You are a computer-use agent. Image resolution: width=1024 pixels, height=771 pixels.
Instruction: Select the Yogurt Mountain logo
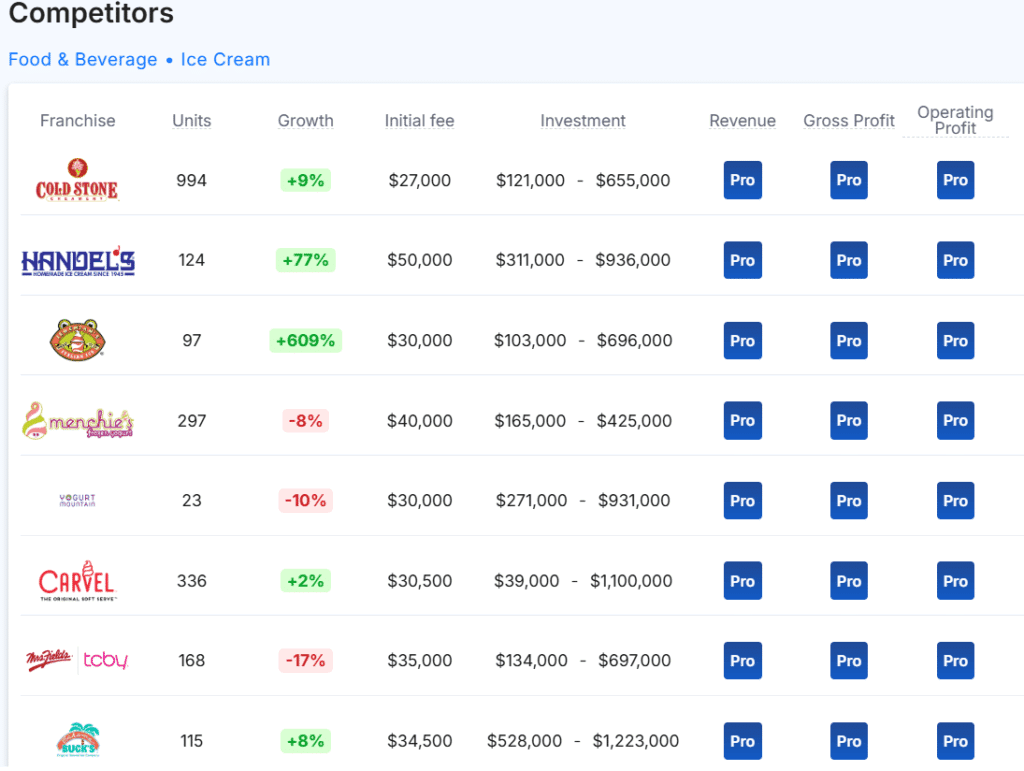click(78, 501)
